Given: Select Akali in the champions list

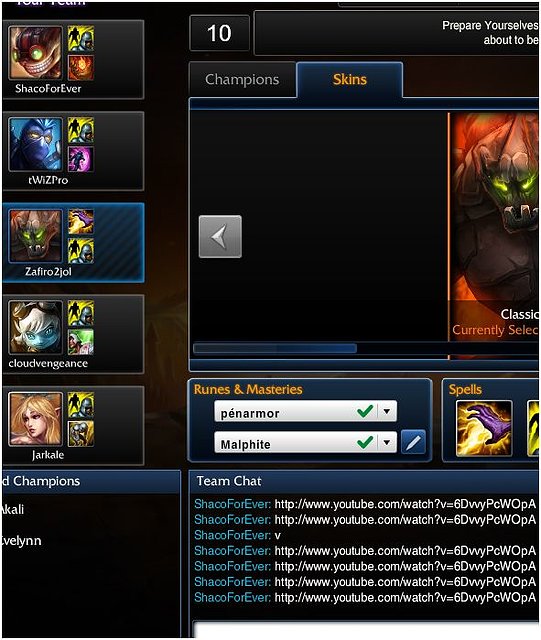Looking at the screenshot, I should tap(12, 509).
